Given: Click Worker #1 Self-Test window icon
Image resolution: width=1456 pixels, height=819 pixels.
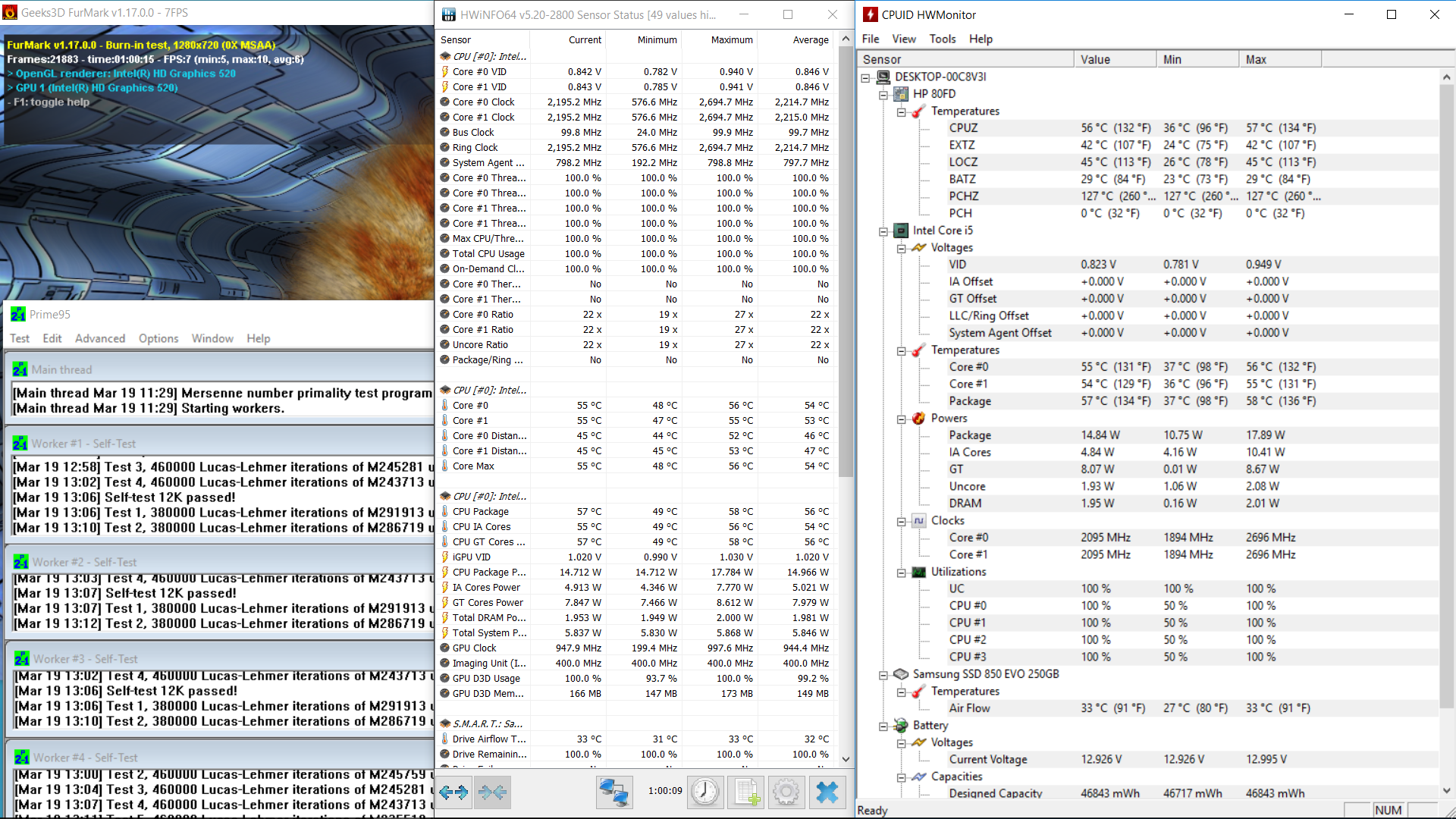Looking at the screenshot, I should click(x=20, y=444).
